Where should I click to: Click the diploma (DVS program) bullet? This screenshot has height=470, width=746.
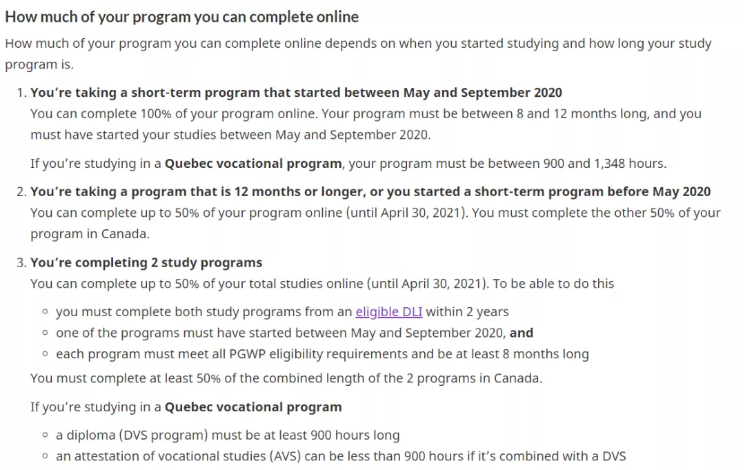coord(227,435)
